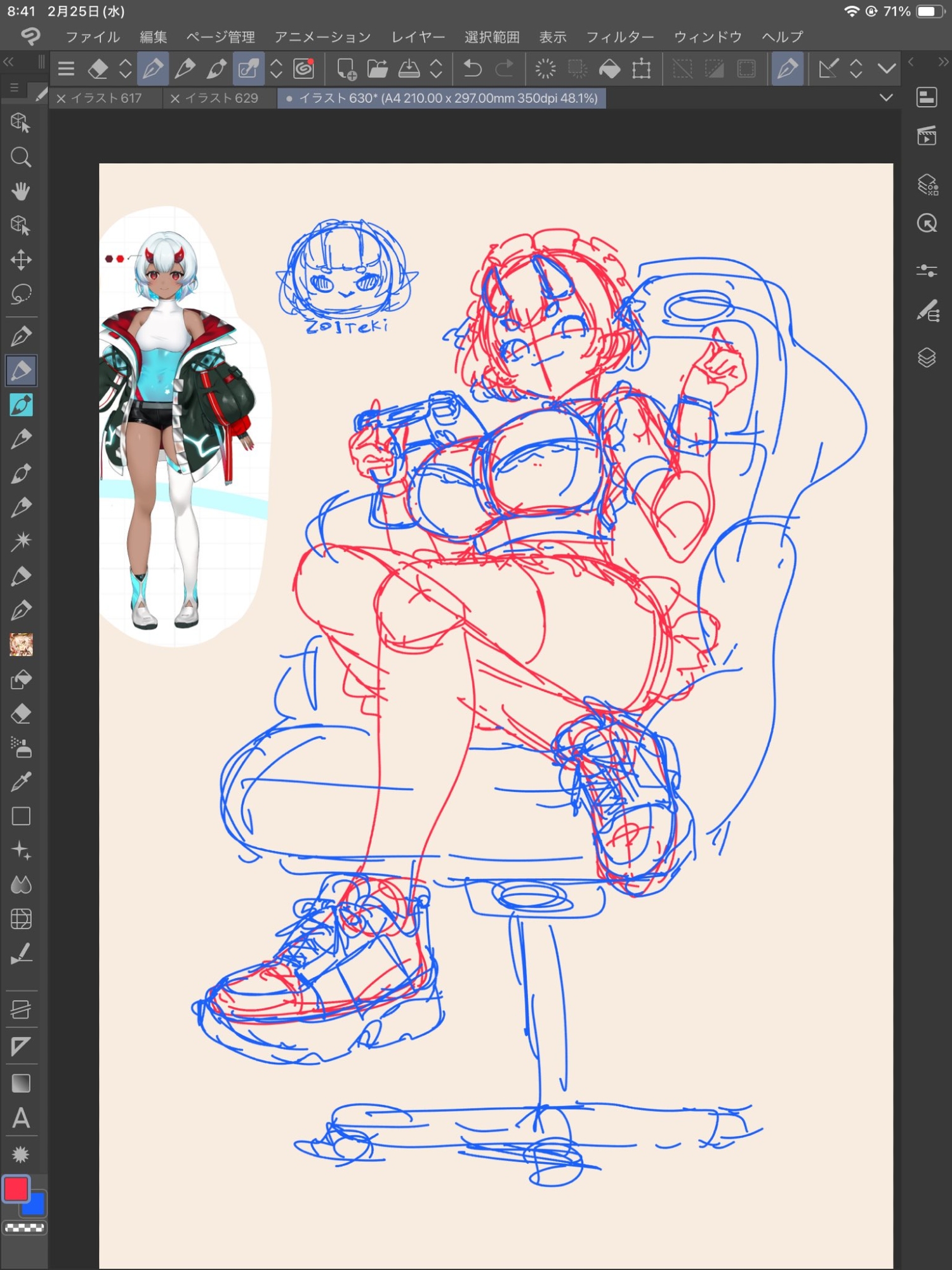Open the フィルター menu
This screenshot has width=952, height=1270.
[x=619, y=37]
